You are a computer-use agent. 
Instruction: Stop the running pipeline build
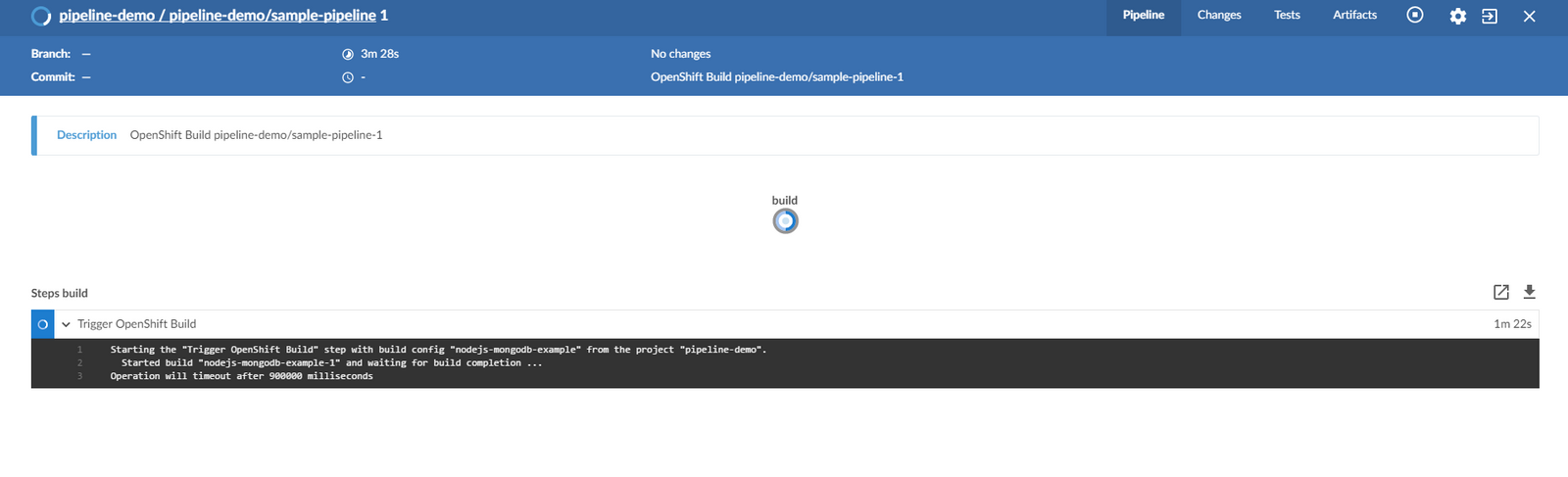(1414, 15)
